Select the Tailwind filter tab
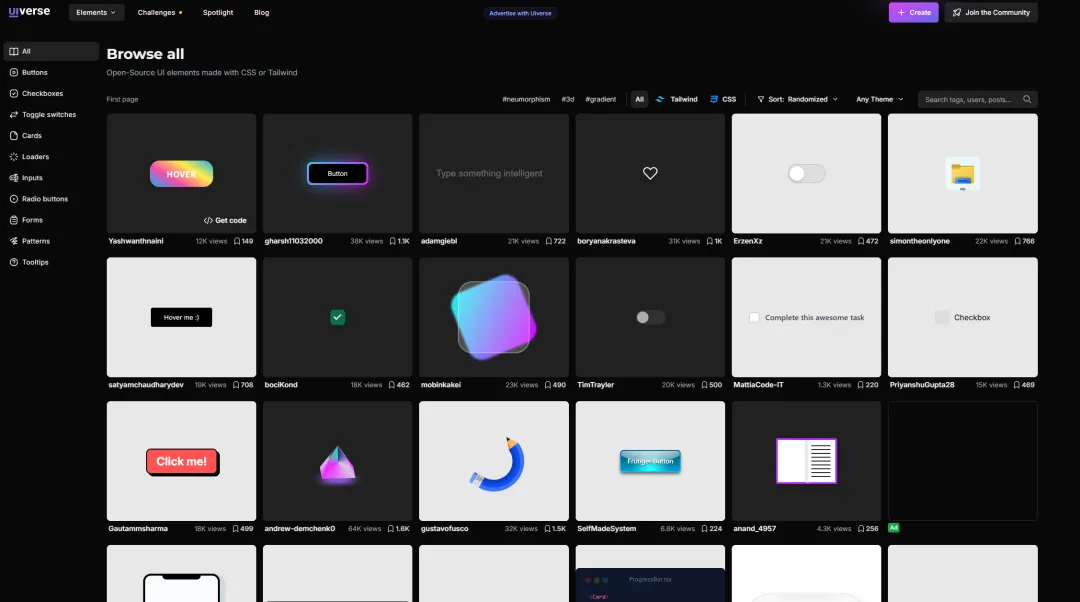 (676, 99)
